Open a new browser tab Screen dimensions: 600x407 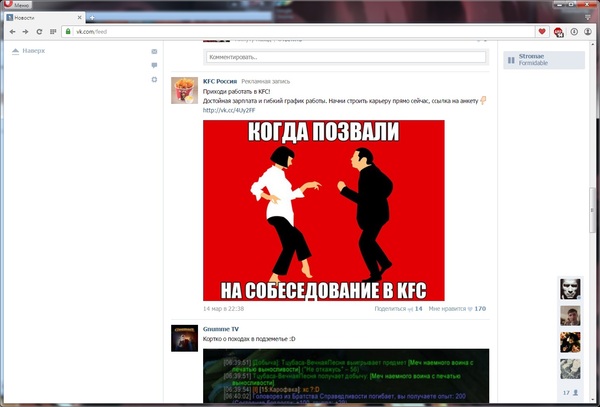tap(92, 18)
